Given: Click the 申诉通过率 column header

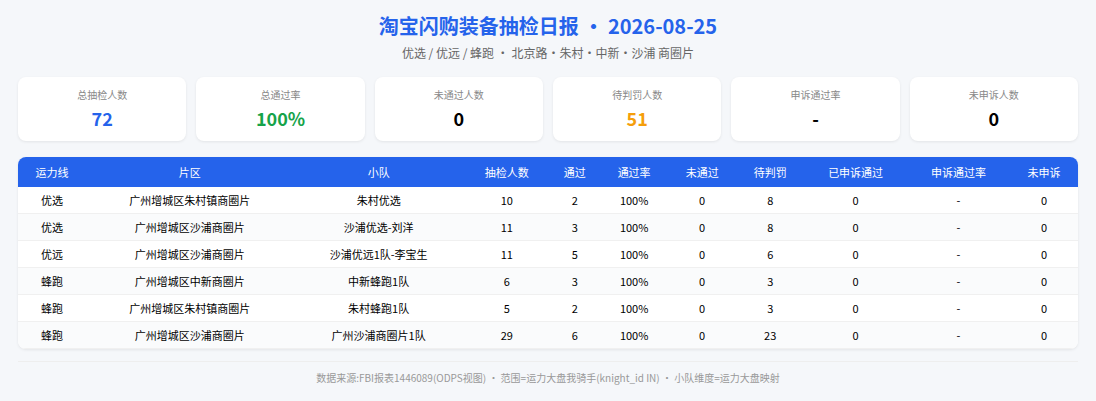Looking at the screenshot, I should [958, 173].
